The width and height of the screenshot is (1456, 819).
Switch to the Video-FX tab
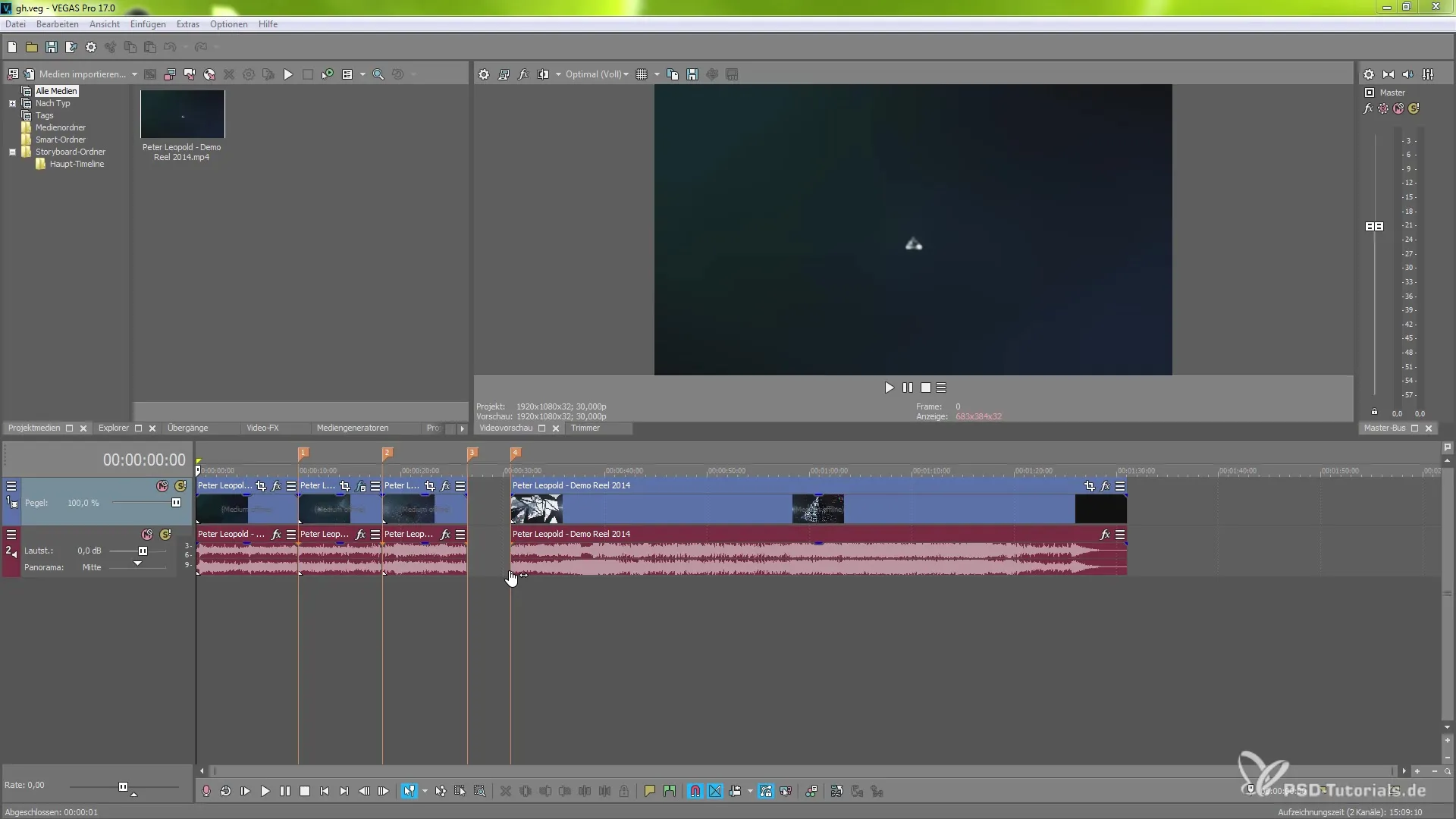coord(262,428)
